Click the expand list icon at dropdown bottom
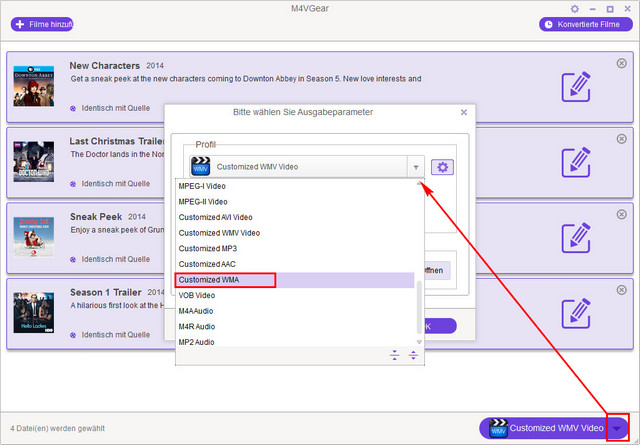Screen dimensions: 640x445 coord(413,355)
